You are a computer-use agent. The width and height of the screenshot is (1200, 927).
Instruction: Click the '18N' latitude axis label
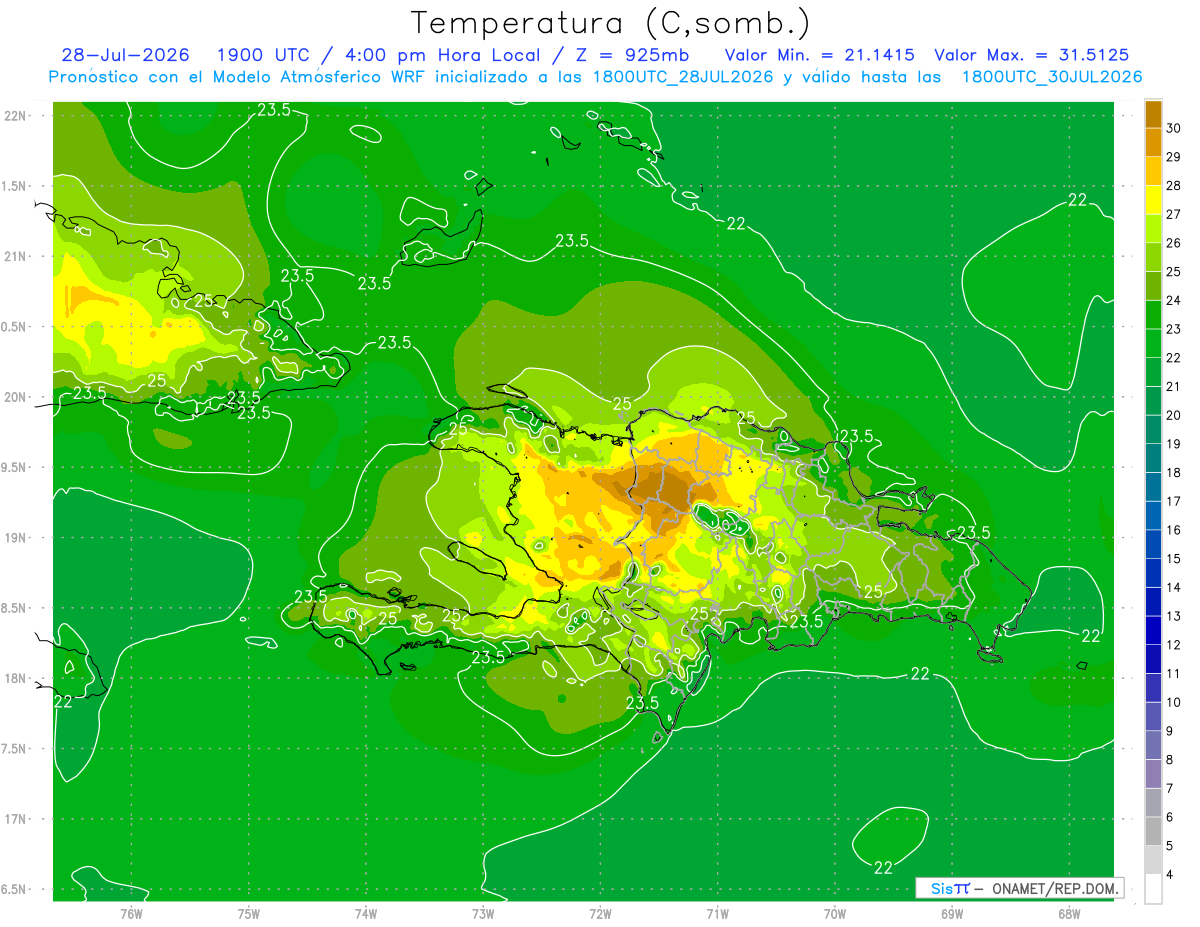15,678
